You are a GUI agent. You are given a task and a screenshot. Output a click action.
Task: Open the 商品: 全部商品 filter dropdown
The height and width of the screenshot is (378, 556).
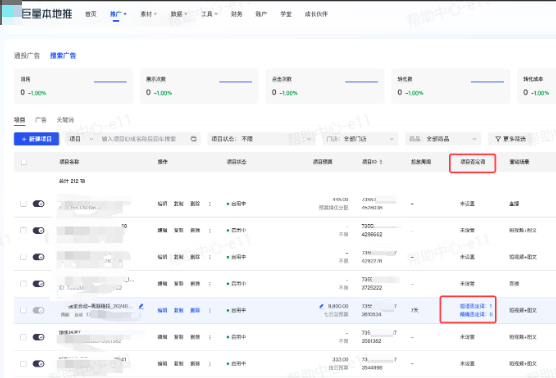[x=443, y=139]
